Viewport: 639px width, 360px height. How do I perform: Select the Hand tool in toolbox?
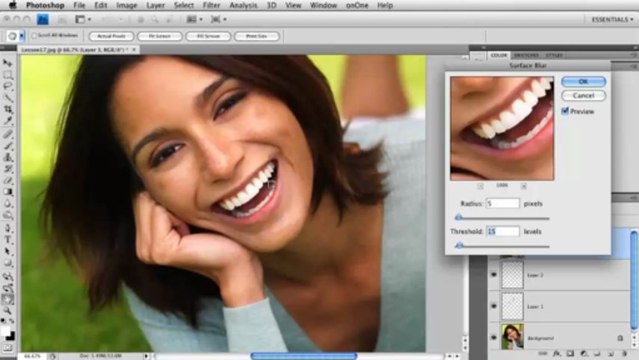coord(8,300)
